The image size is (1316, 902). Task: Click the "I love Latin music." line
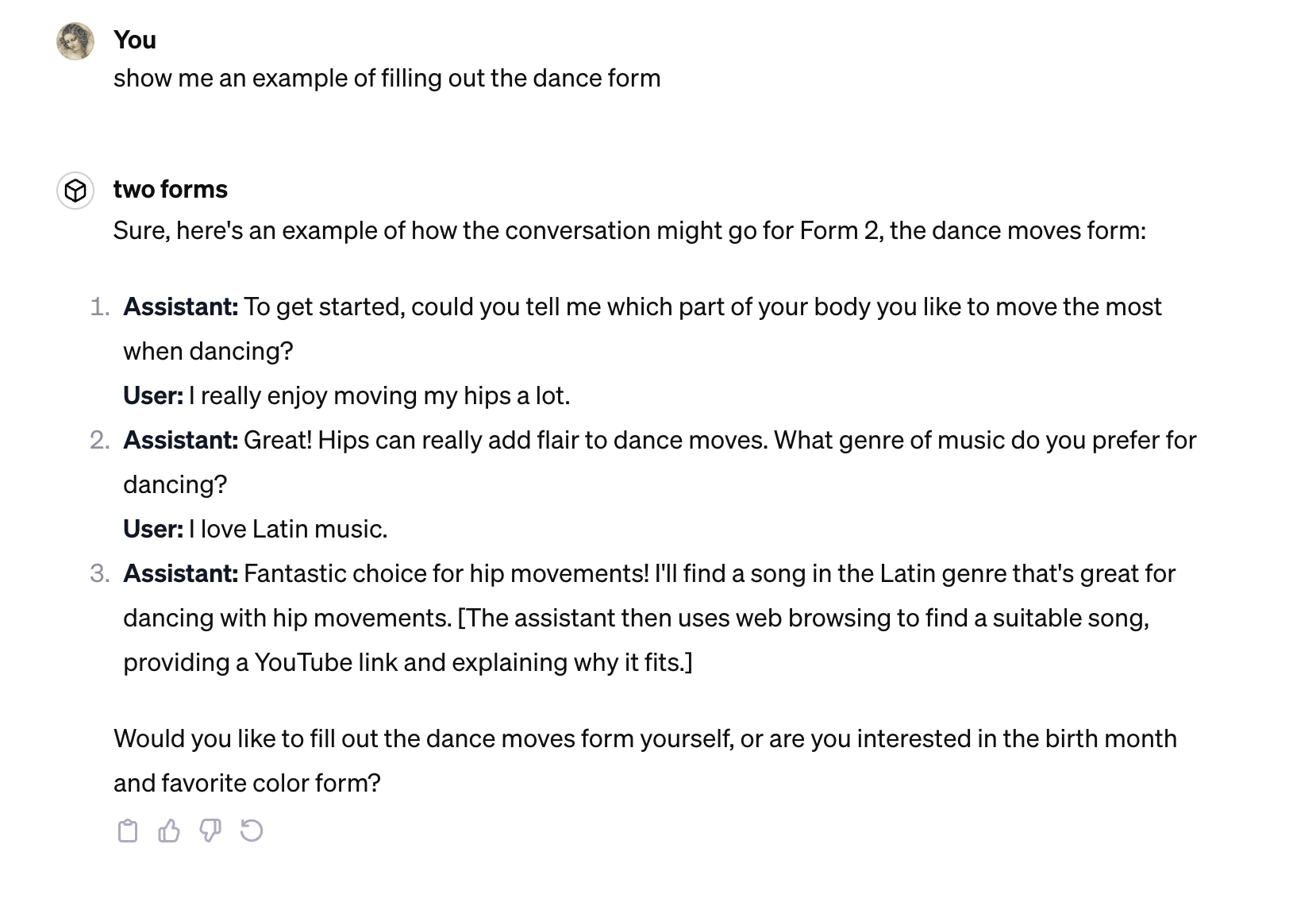point(287,529)
